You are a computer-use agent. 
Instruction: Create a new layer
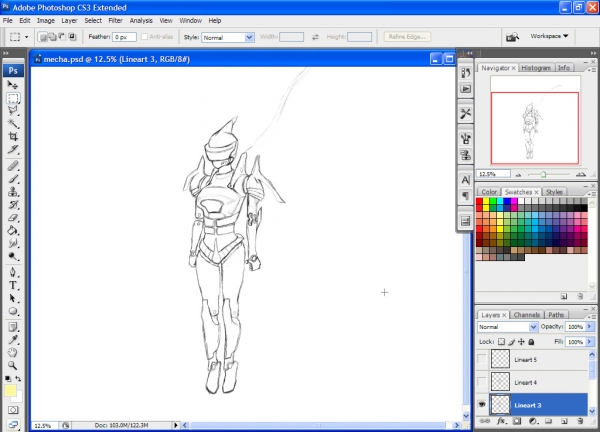point(564,421)
